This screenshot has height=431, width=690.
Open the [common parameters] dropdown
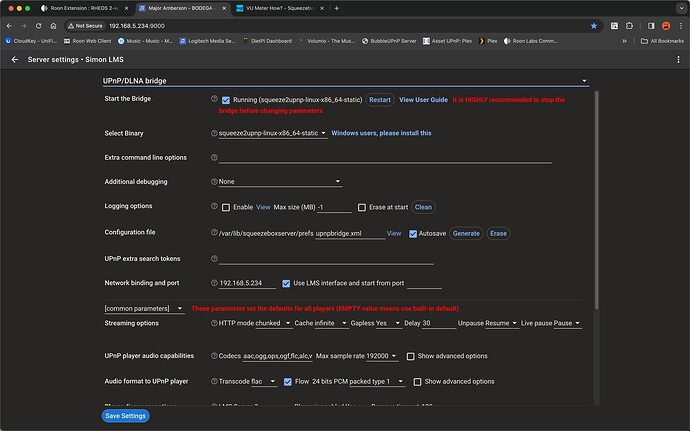(x=144, y=308)
